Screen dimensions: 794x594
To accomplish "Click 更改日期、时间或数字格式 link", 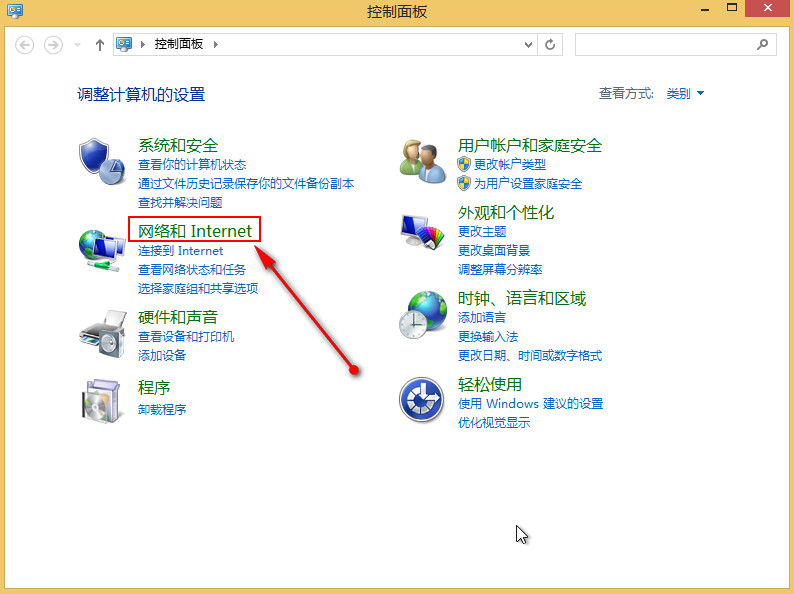I will [530, 355].
